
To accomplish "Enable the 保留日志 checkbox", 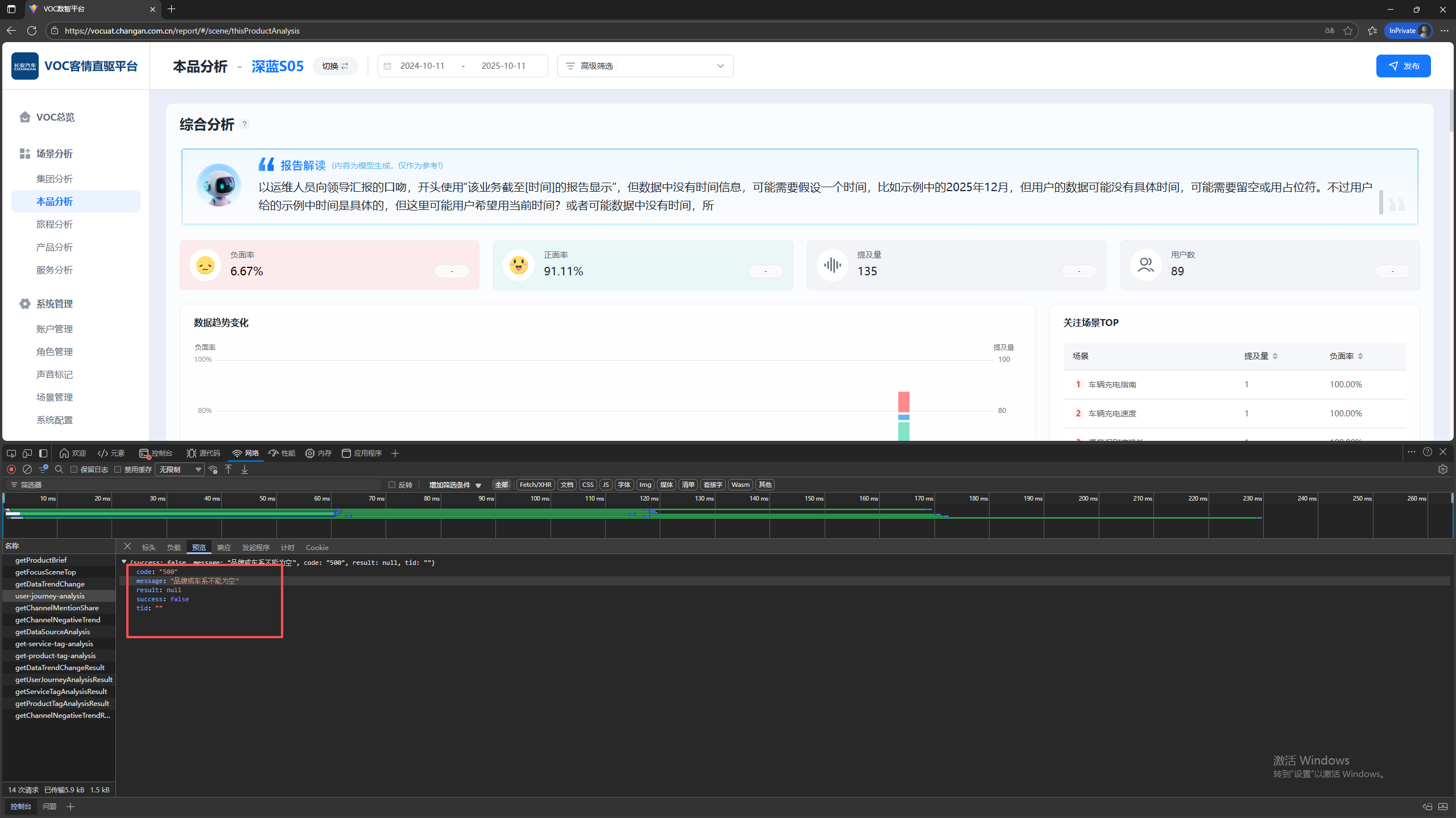I will [74, 469].
